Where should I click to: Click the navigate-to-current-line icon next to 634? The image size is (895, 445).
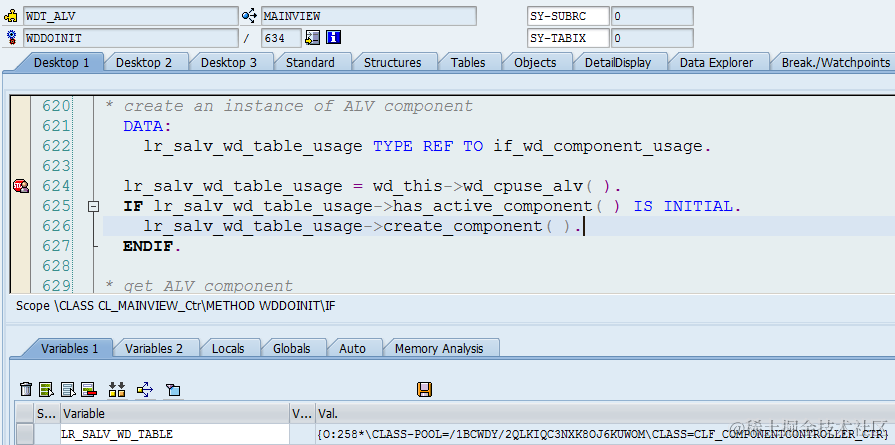coord(312,38)
